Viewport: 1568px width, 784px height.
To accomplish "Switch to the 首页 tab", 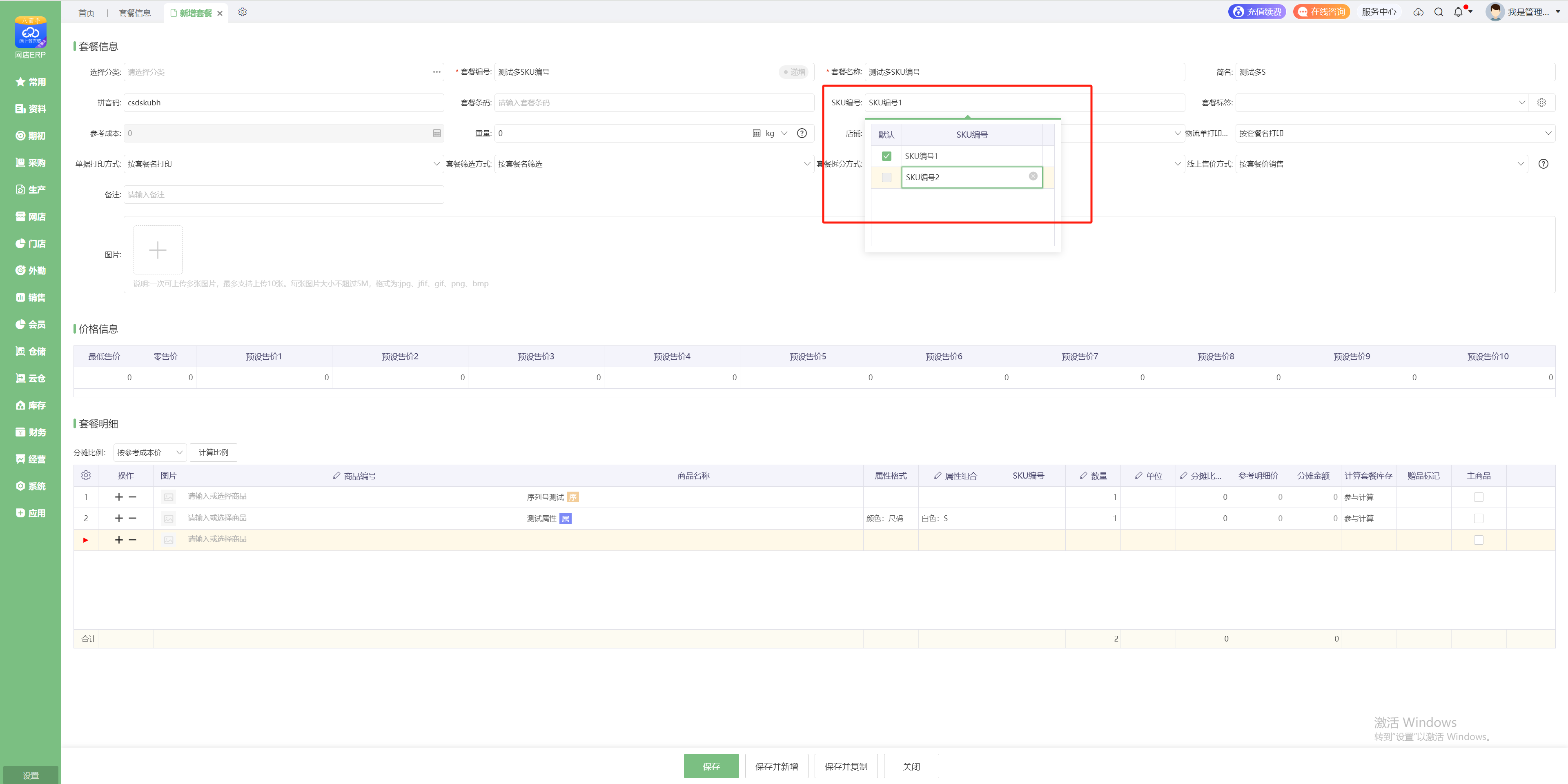I will pos(87,13).
